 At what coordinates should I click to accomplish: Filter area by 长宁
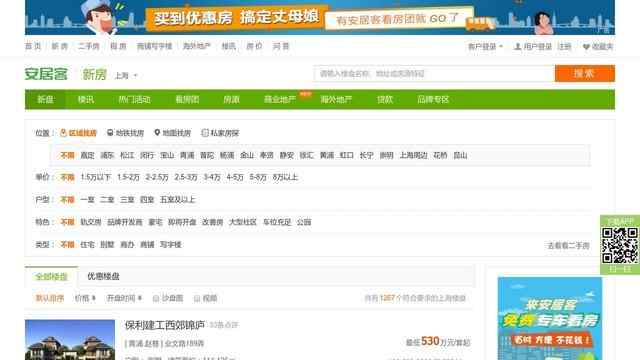pyautogui.click(x=367, y=155)
